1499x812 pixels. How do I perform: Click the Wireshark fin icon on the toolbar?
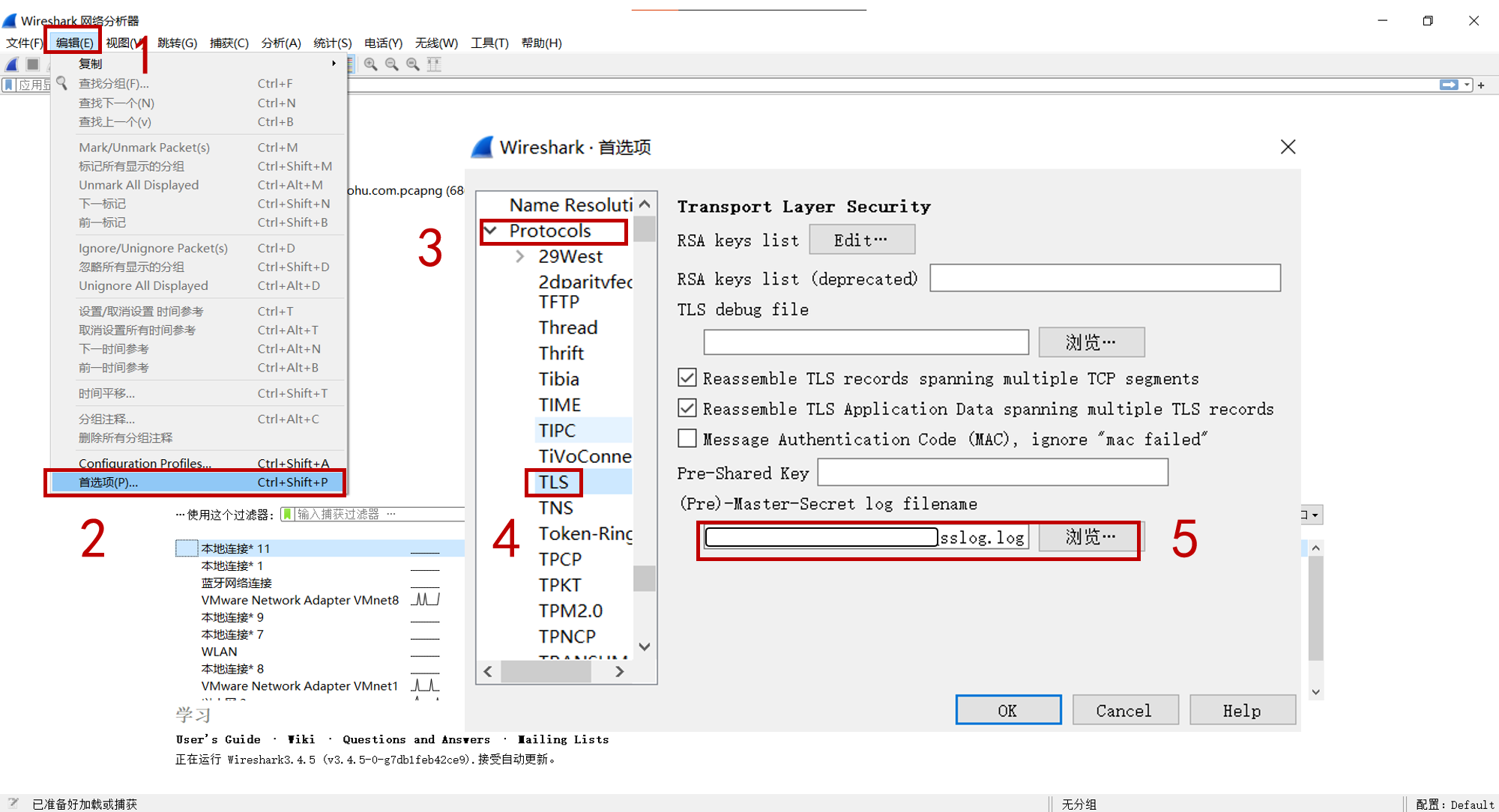click(x=12, y=64)
